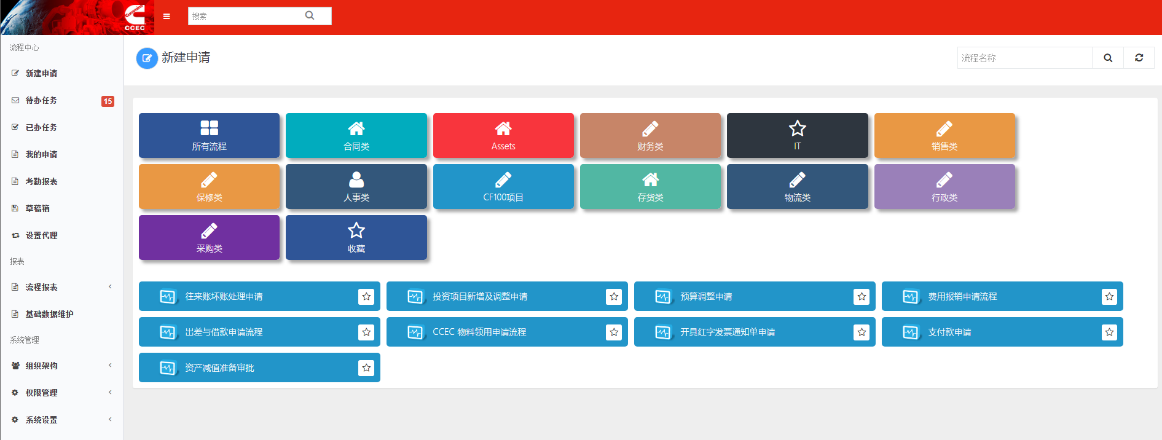Toggle favorite star on 支付款申请

[x=1109, y=332]
